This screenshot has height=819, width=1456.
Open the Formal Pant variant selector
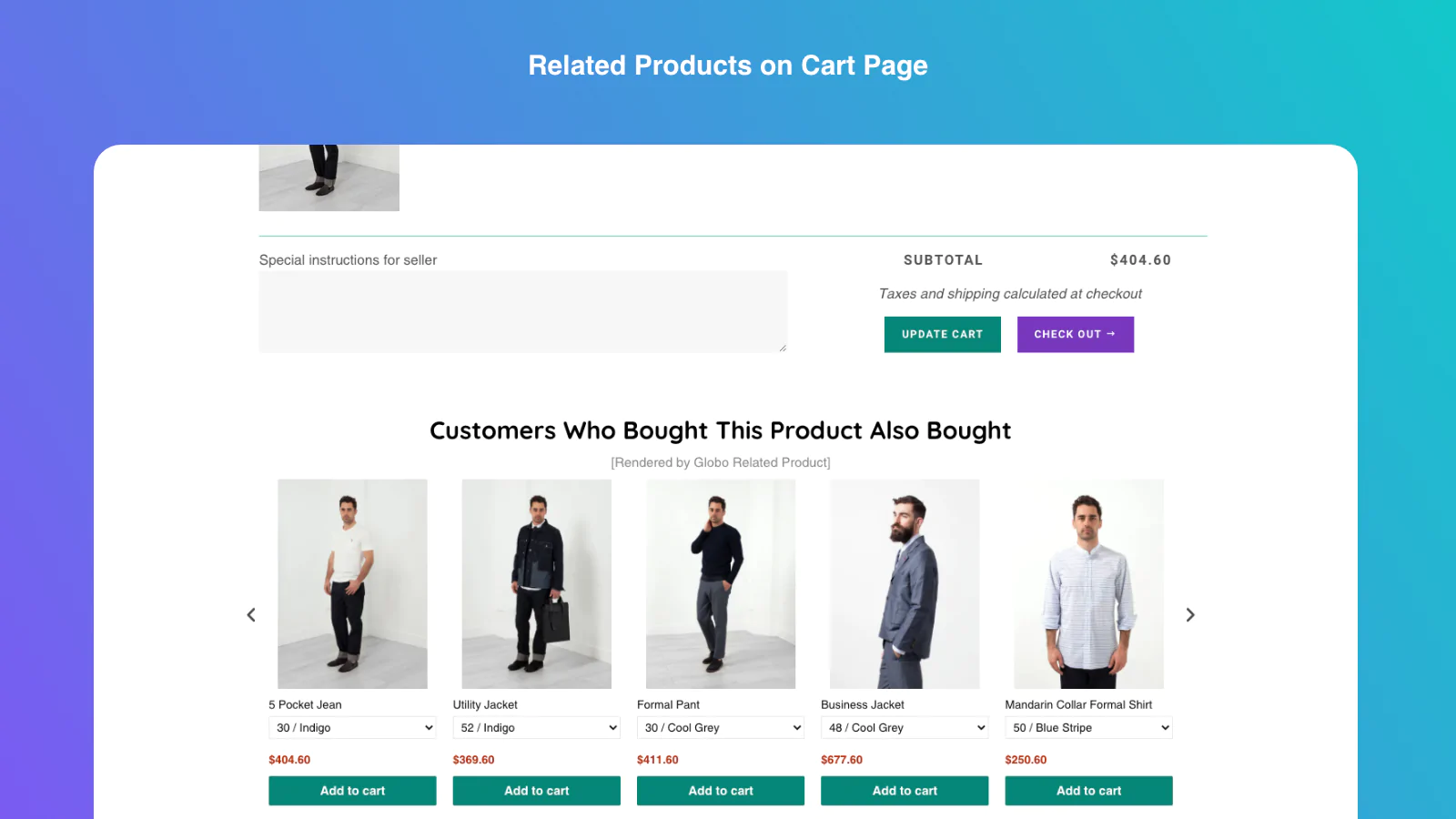[720, 728]
